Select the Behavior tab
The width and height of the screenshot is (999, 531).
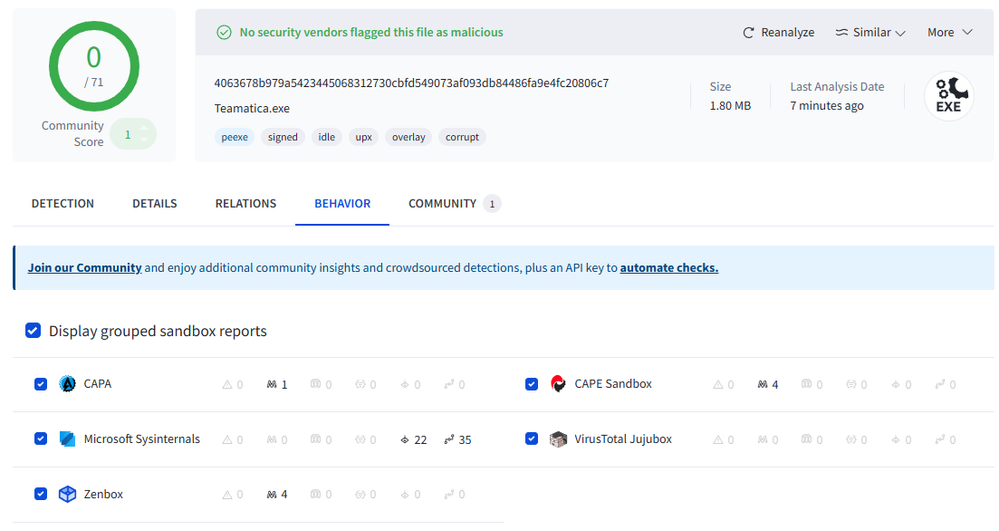point(342,203)
